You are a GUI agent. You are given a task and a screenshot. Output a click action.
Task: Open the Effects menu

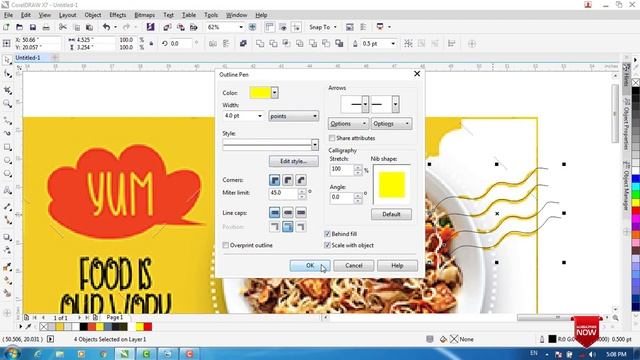[x=118, y=15]
